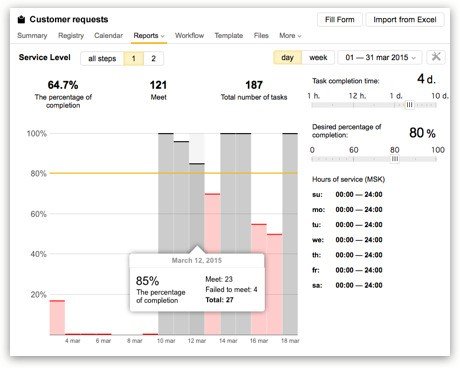Click the 121 Meet value

[x=158, y=85]
